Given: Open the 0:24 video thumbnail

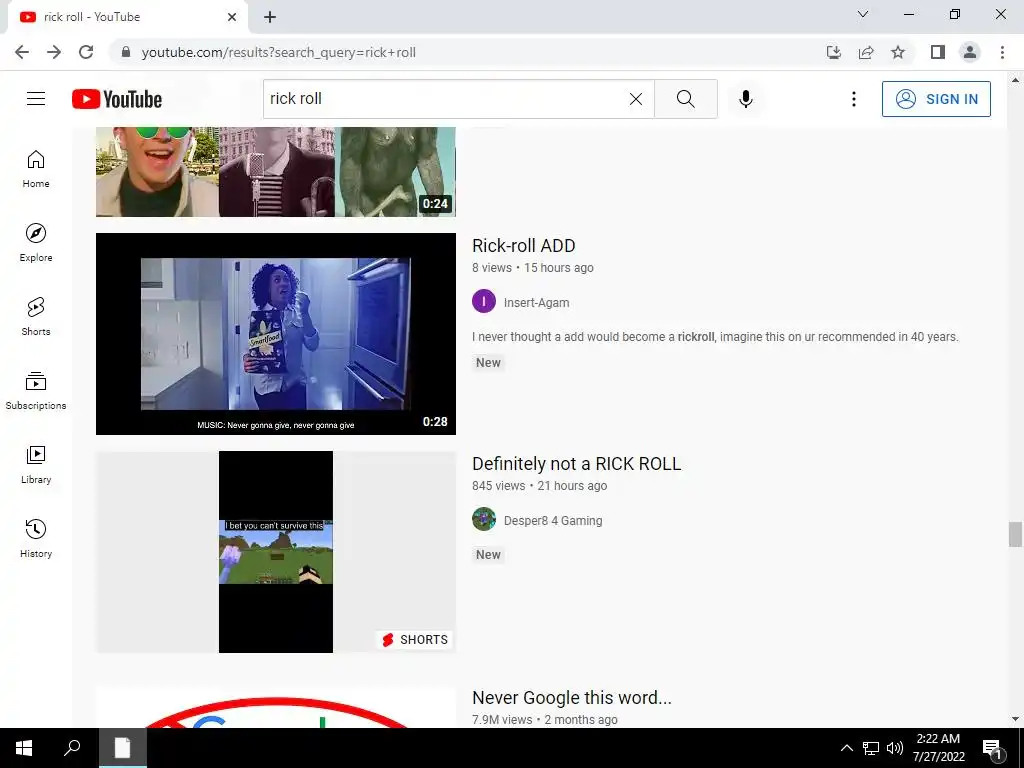Looking at the screenshot, I should (276, 172).
